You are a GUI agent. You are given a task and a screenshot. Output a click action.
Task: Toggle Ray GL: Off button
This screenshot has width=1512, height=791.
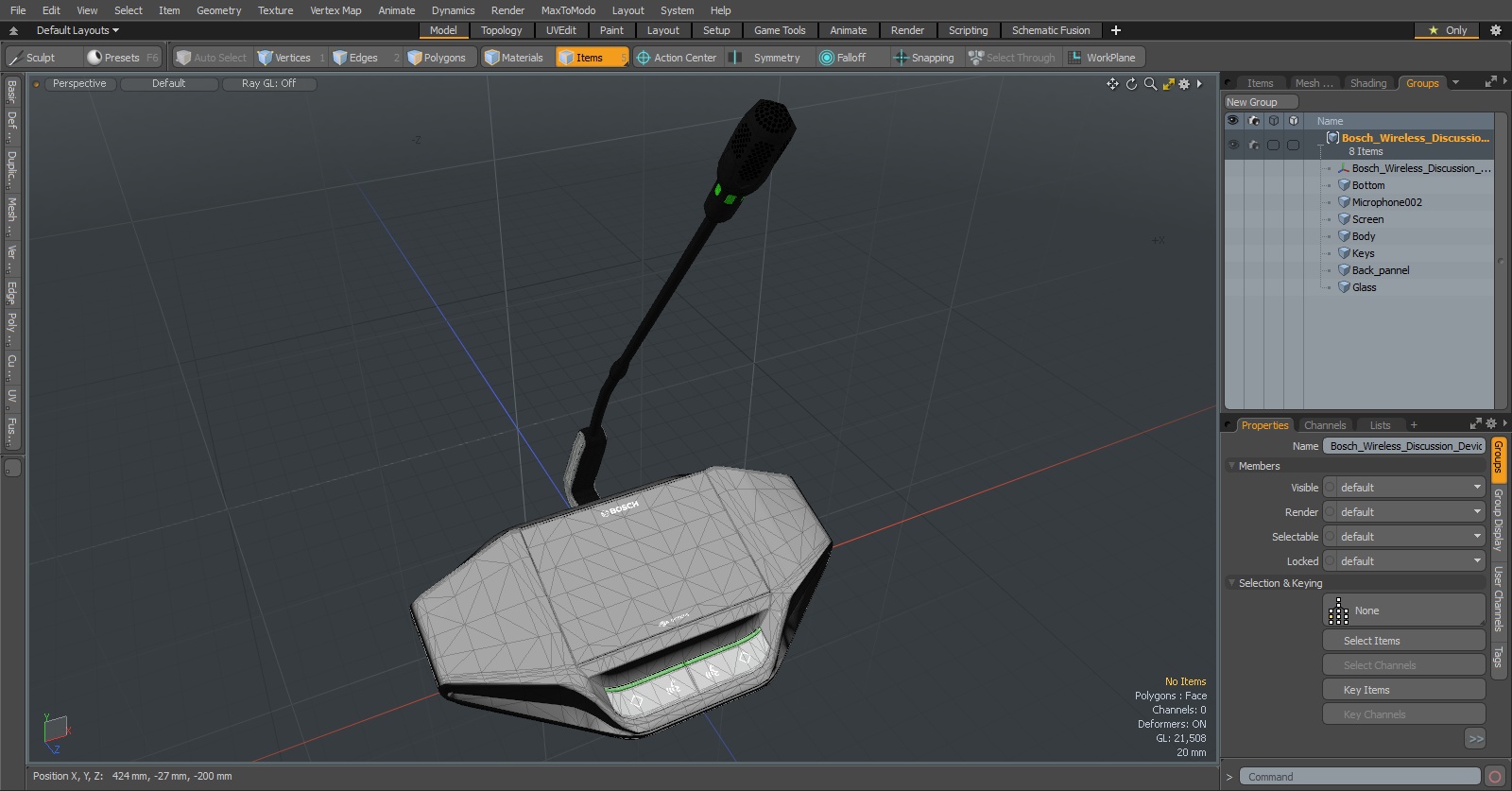[269, 84]
